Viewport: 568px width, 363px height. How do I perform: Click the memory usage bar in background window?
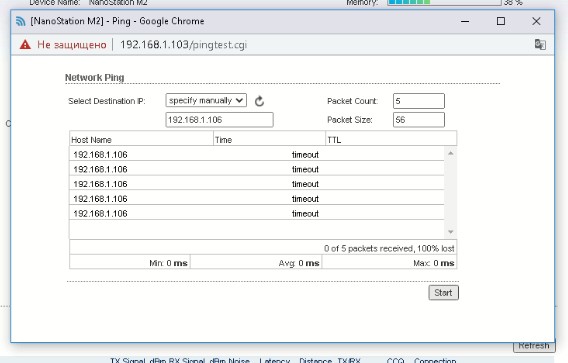click(444, 3)
